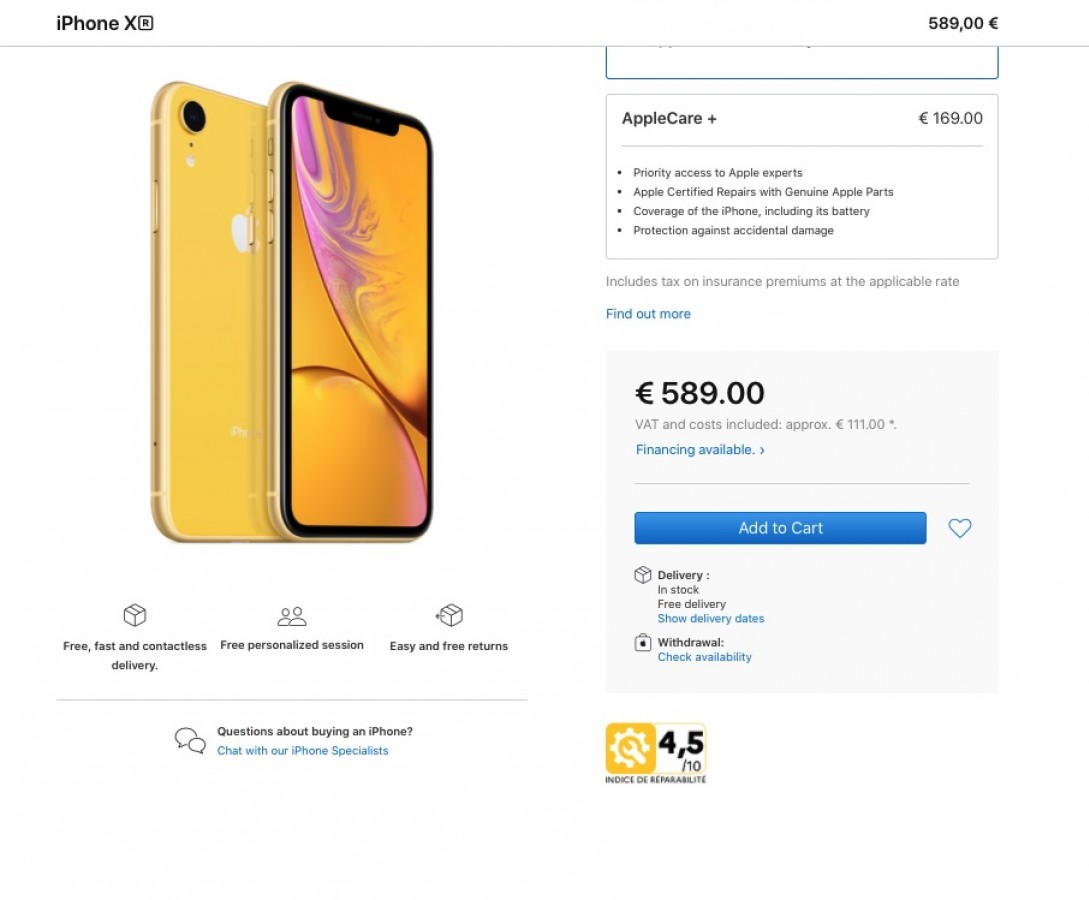
Task: Select the AppleCare + option card
Action: tap(801, 176)
